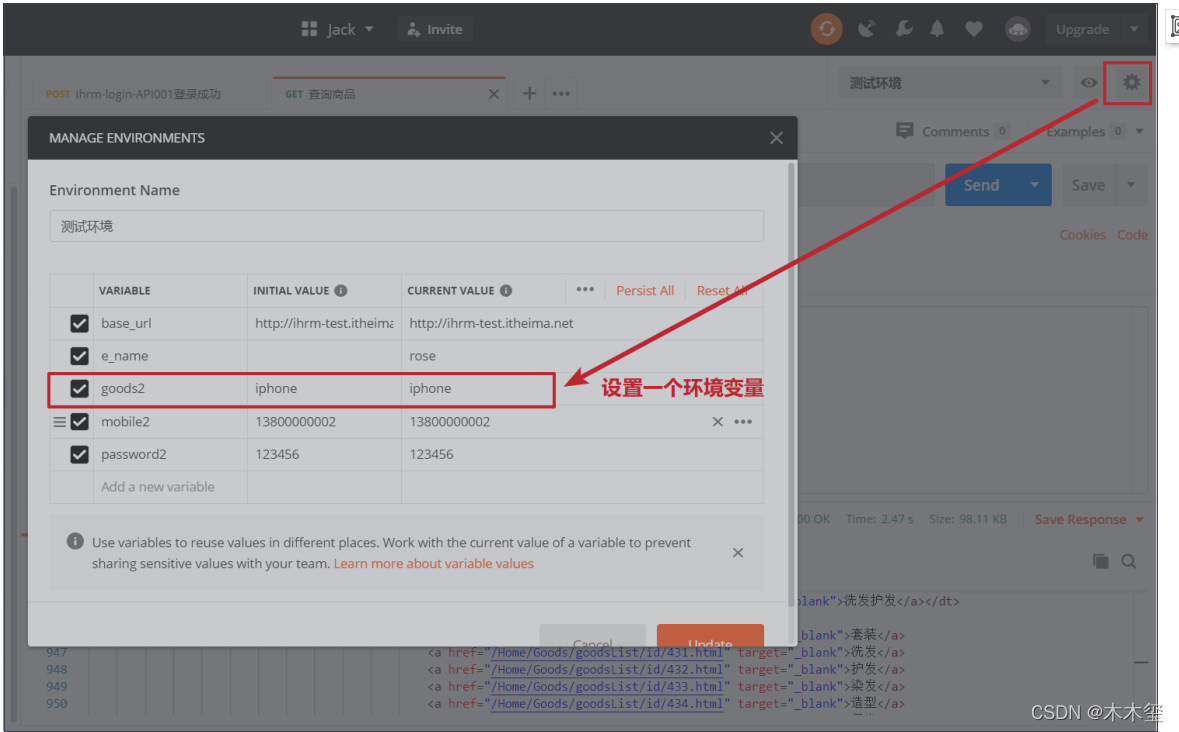Image resolution: width=1179 pixels, height=732 pixels.
Task: Uncheck the goods2 variable checkbox
Action: point(79,389)
